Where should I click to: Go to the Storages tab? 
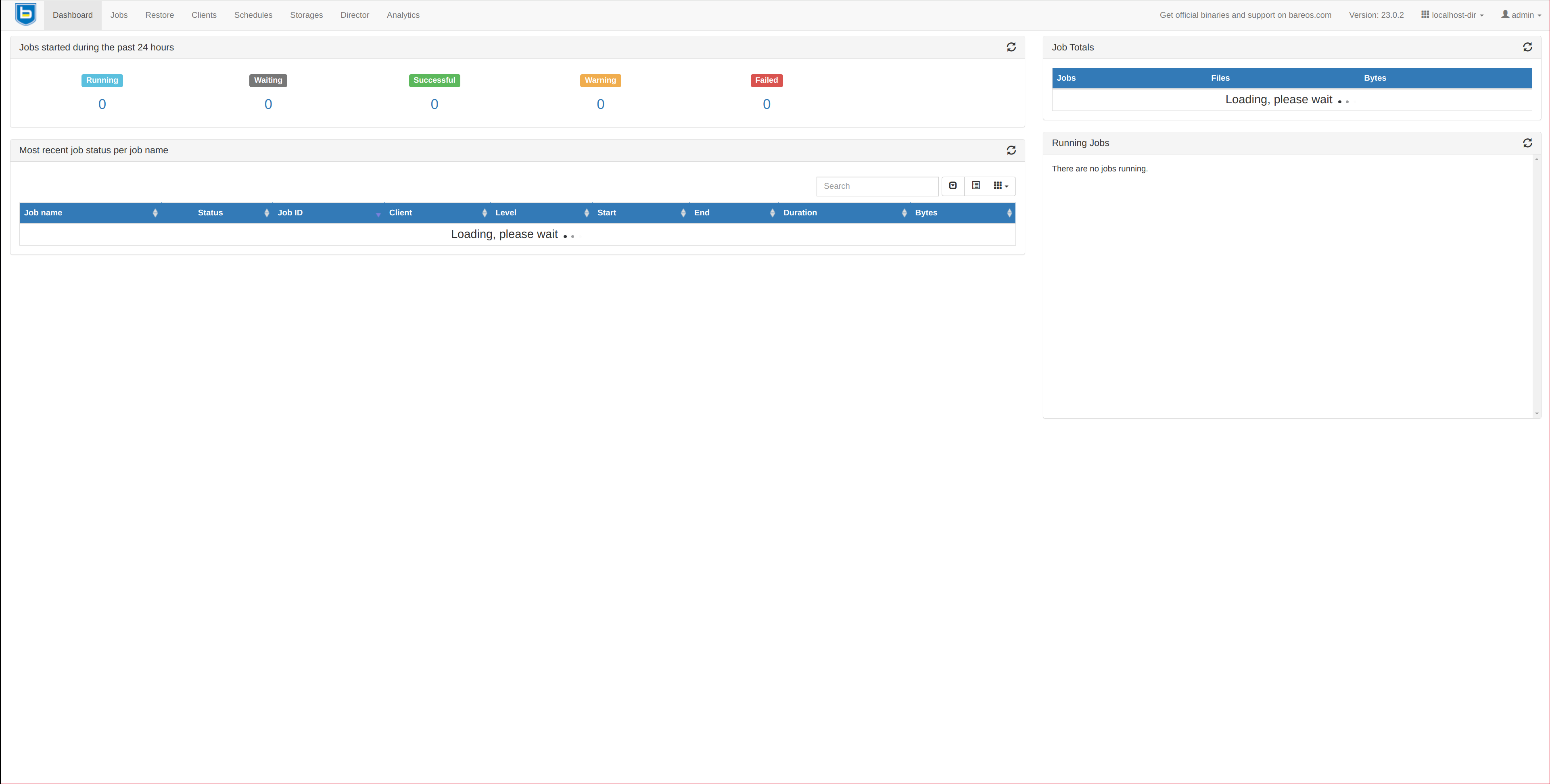click(306, 15)
